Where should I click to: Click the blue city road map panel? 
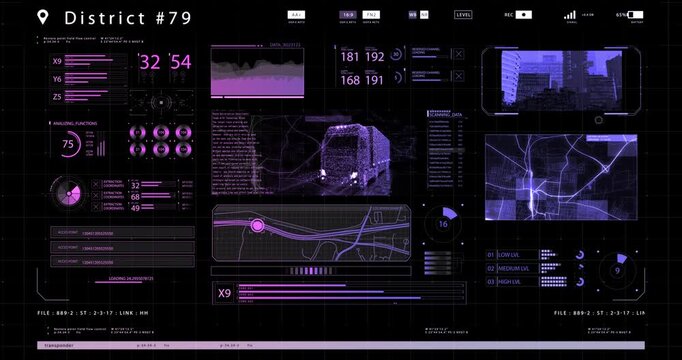pos(561,177)
